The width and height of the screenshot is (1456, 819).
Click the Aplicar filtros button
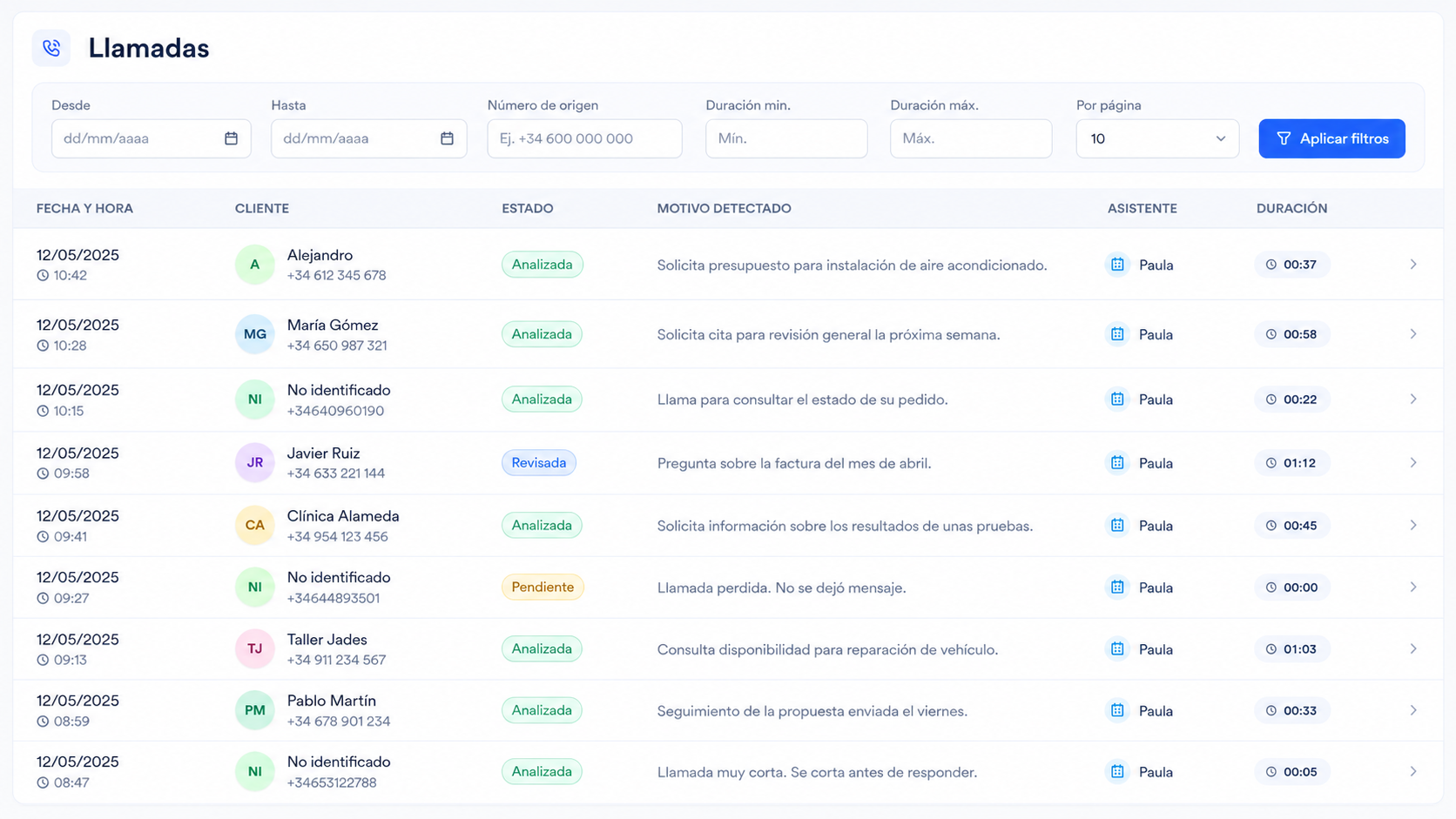(x=1331, y=138)
